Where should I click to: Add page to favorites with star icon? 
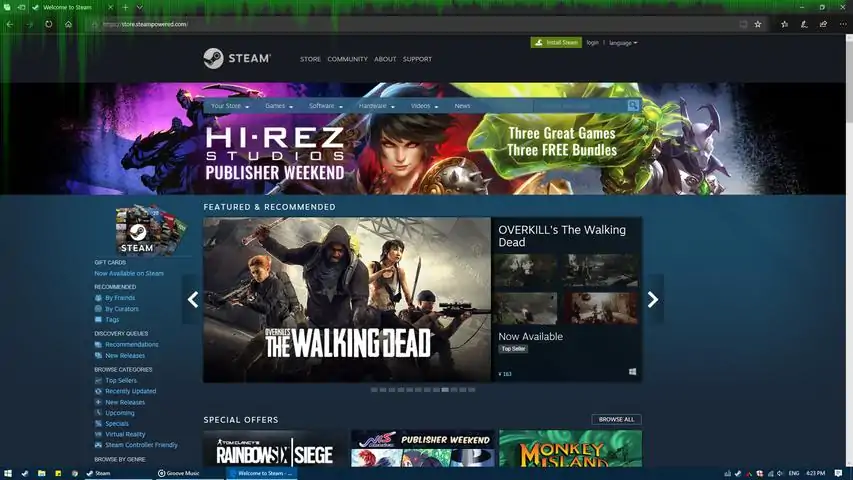(x=758, y=24)
